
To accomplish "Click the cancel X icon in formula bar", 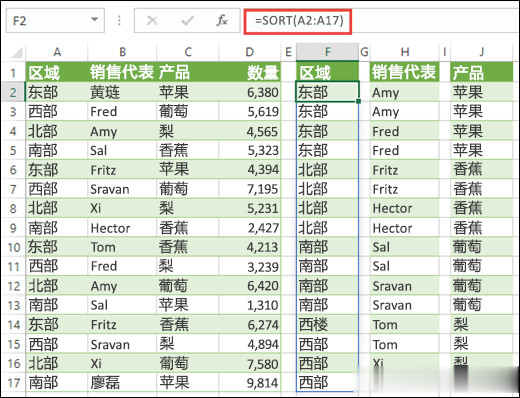I will (152, 21).
